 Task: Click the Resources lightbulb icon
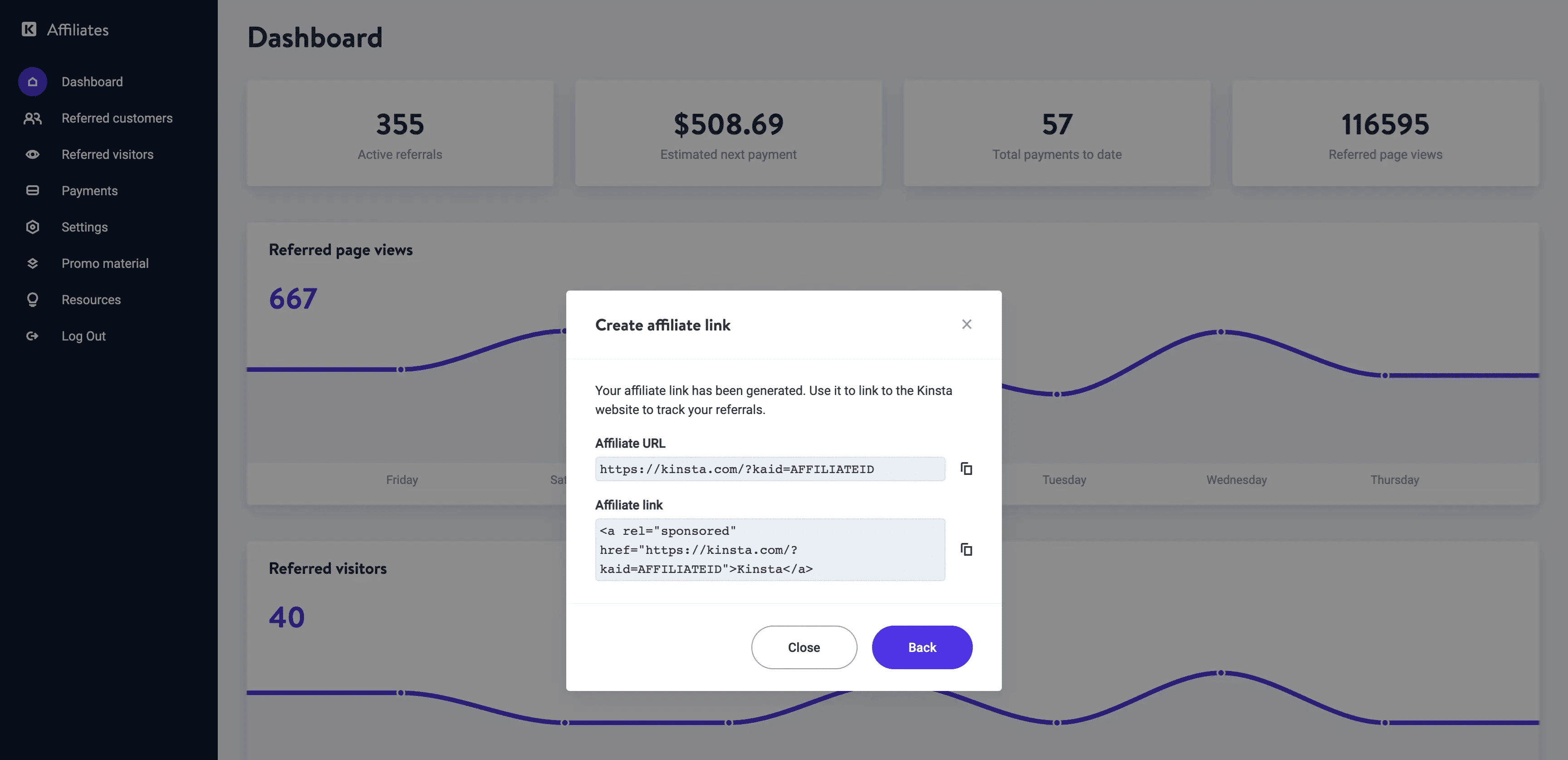click(32, 299)
